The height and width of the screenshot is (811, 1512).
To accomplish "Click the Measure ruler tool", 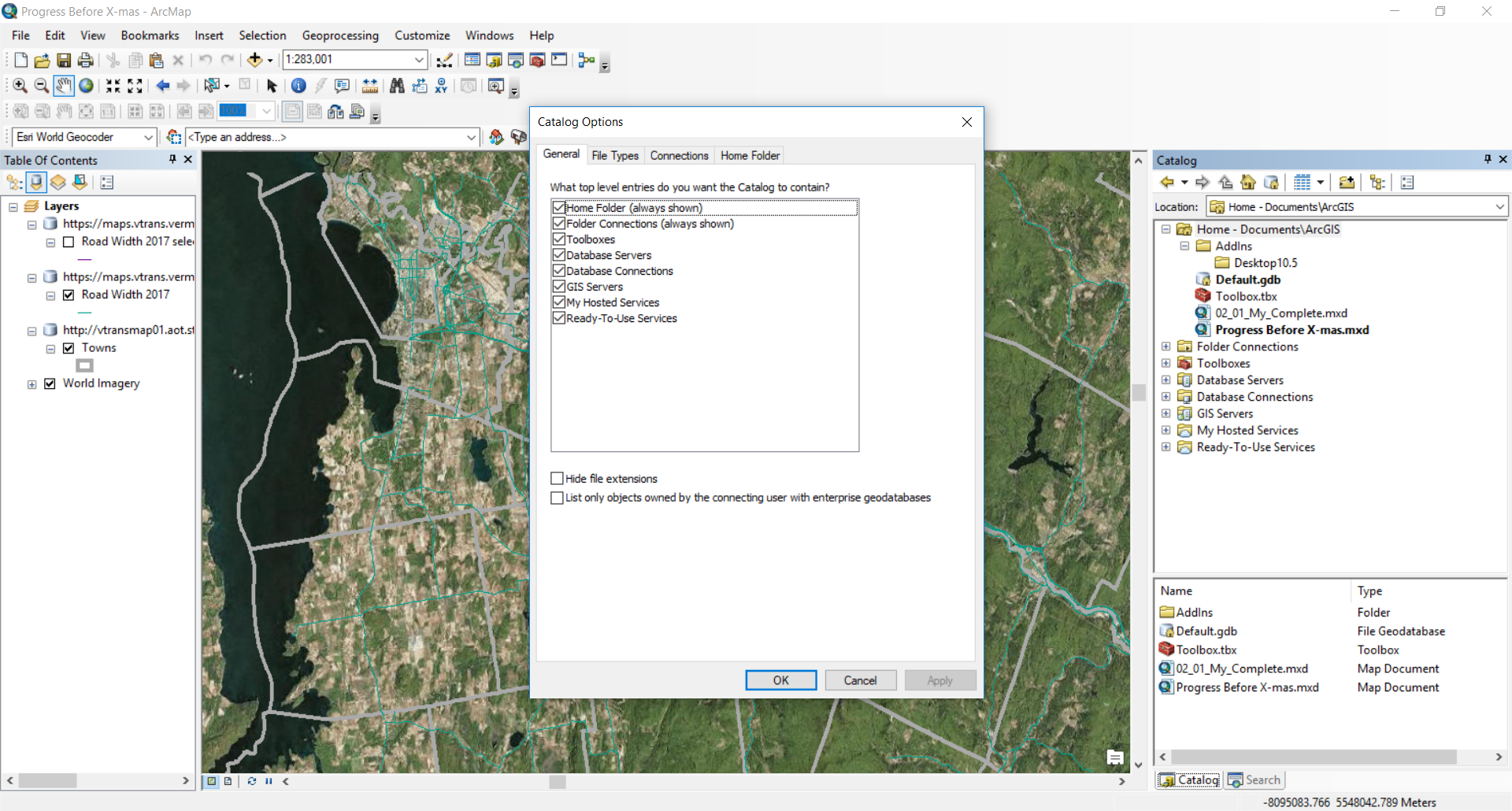I will (x=370, y=86).
